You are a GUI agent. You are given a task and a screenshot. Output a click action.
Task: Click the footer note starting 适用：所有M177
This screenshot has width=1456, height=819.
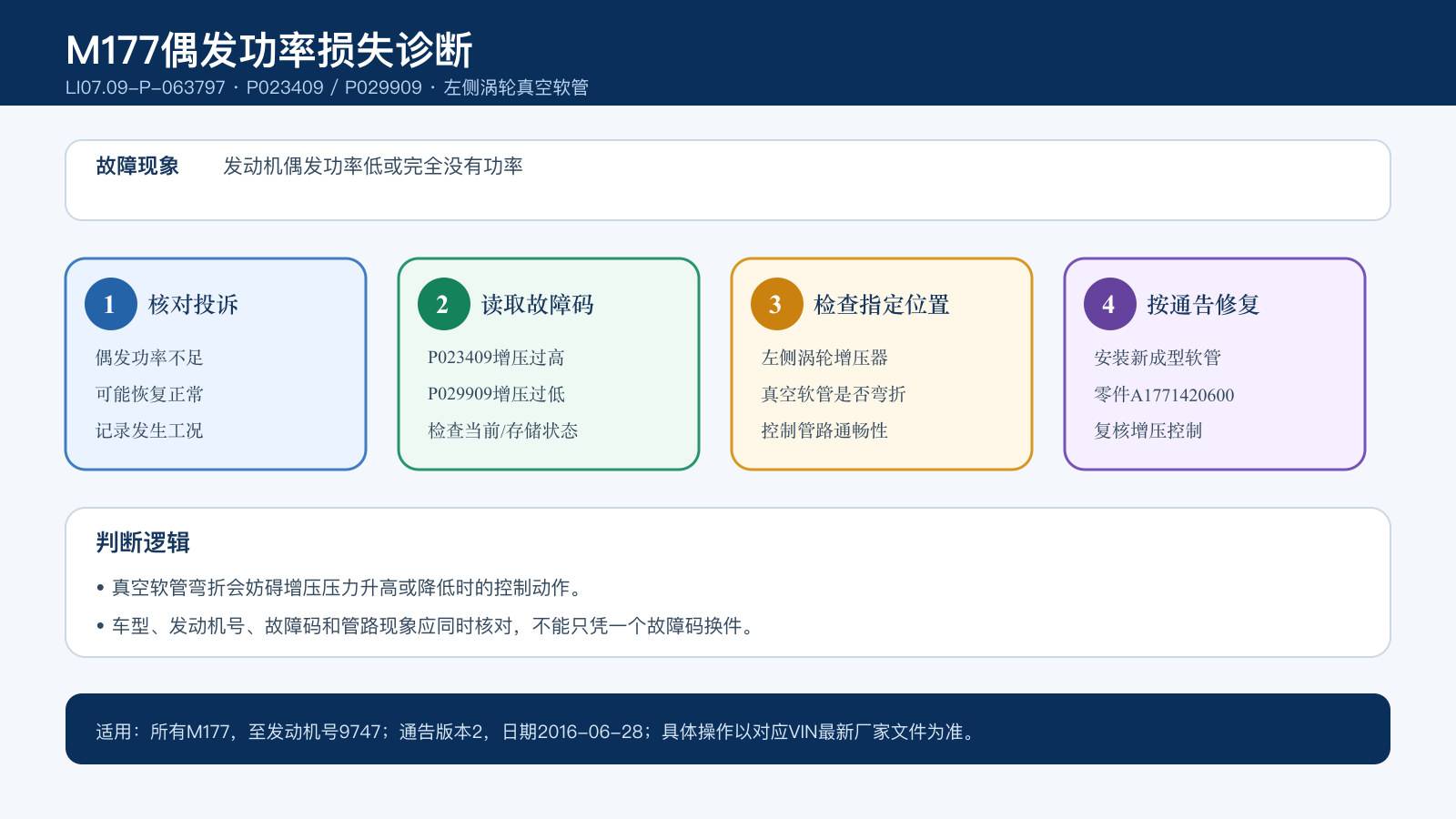click(535, 732)
